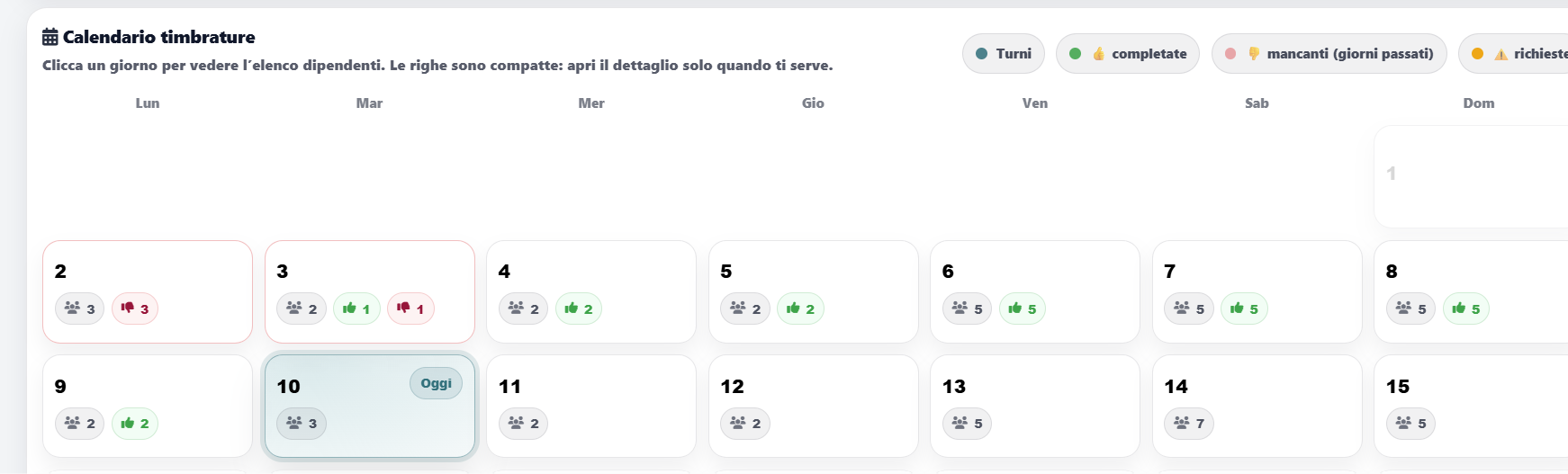Click the people shifts badge on day 14
The image size is (1568, 474).
pos(1188,423)
